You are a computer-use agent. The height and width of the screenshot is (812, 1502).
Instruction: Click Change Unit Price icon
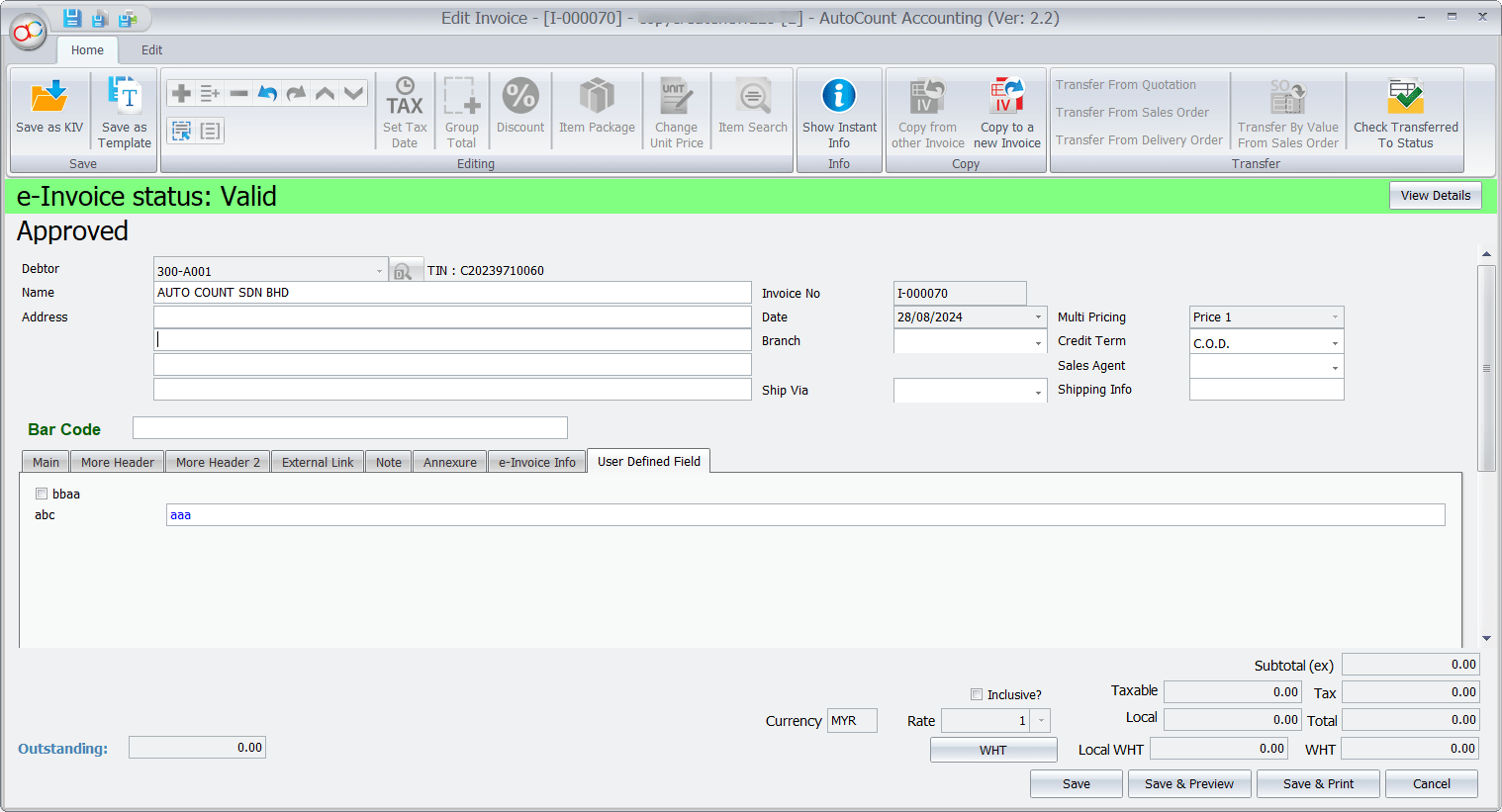pyautogui.click(x=677, y=96)
